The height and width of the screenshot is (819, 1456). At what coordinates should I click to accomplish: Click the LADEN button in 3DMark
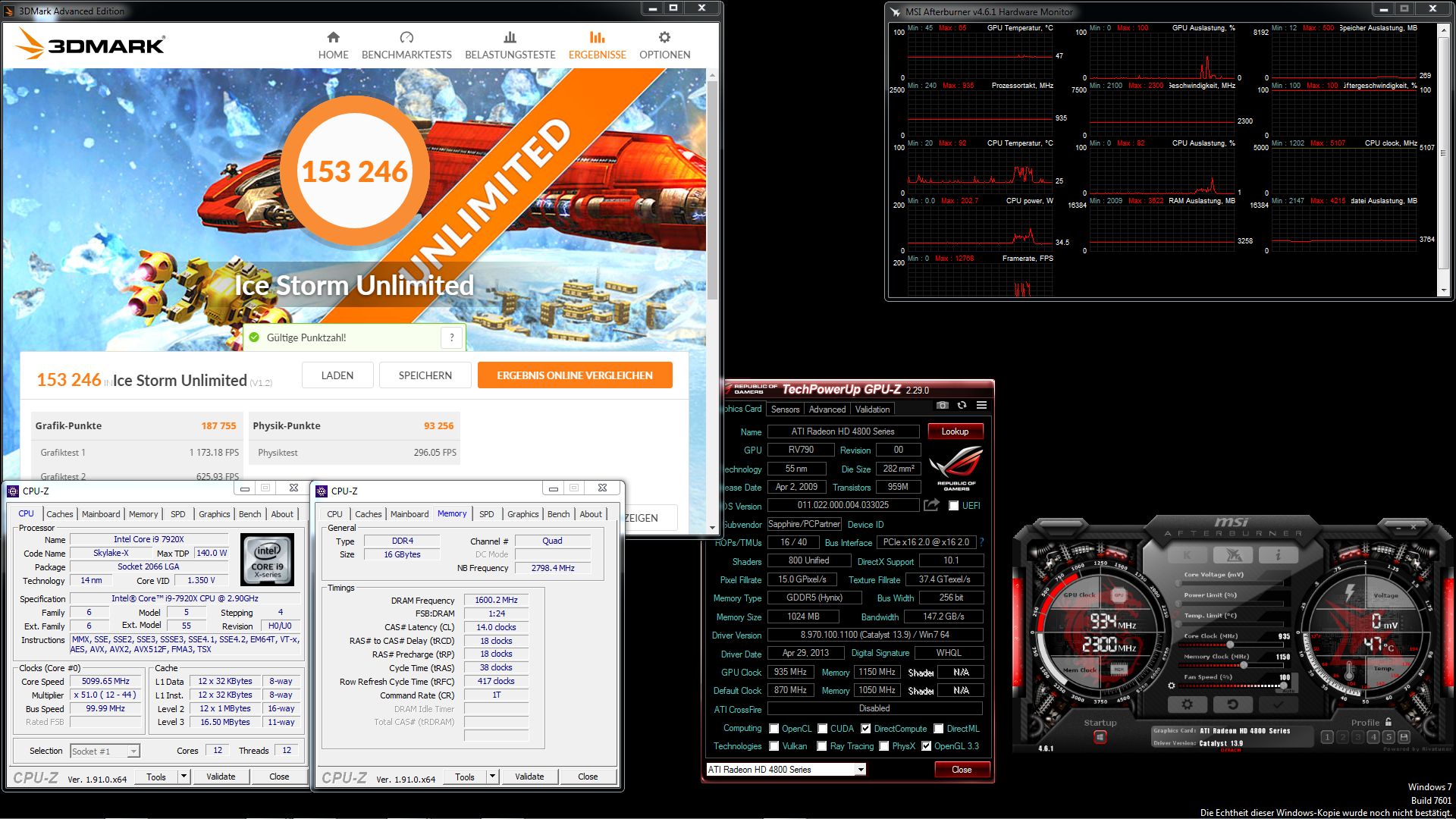(337, 375)
